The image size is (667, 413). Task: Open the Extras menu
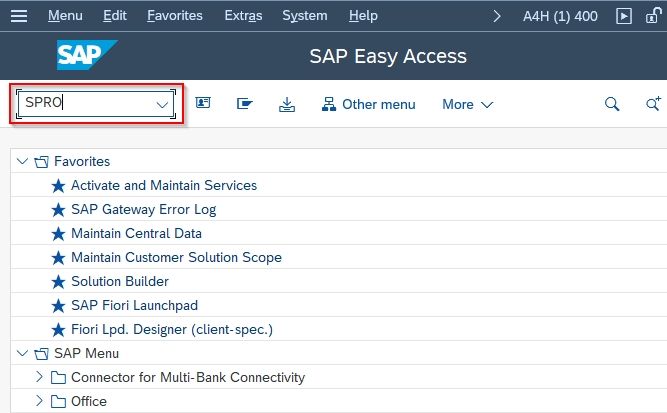[243, 16]
